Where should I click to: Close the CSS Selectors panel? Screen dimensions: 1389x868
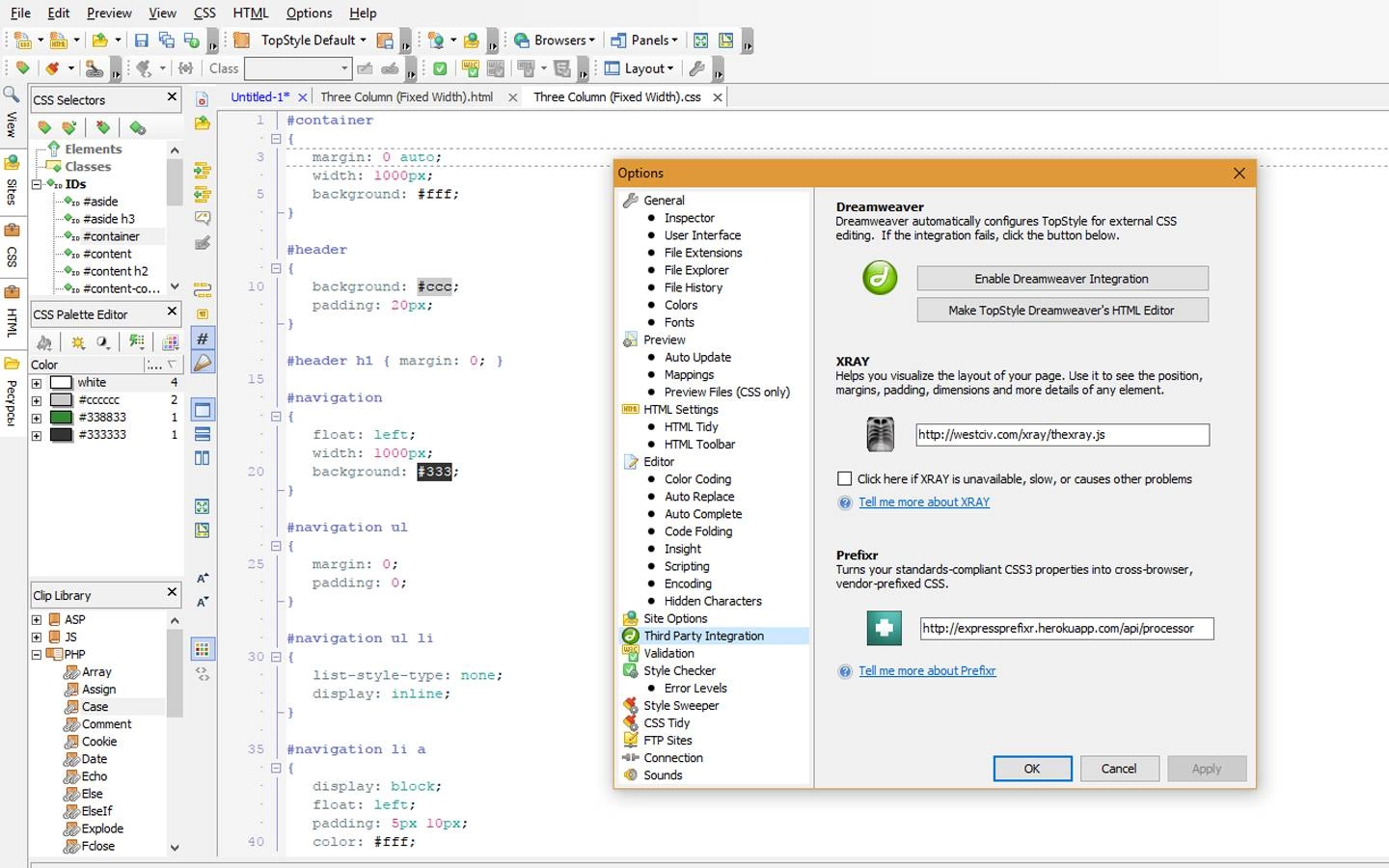point(173,97)
